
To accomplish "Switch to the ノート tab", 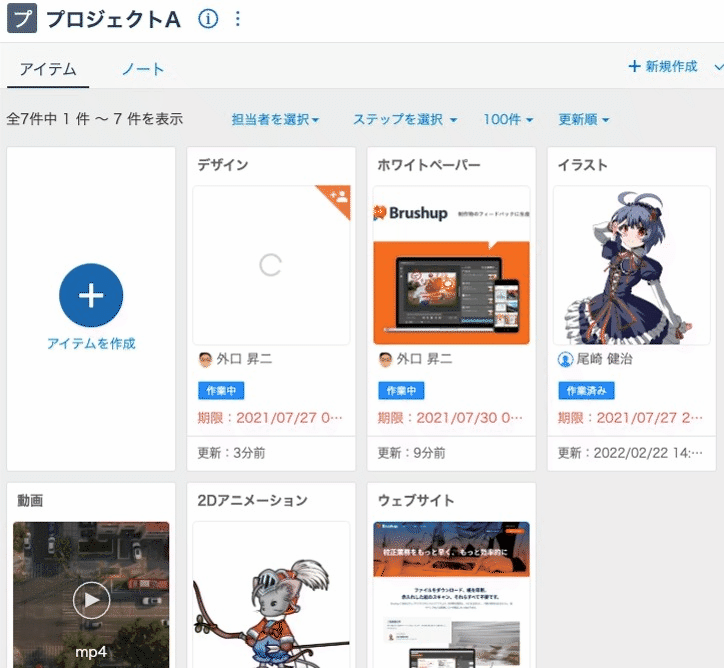I will pos(143,69).
